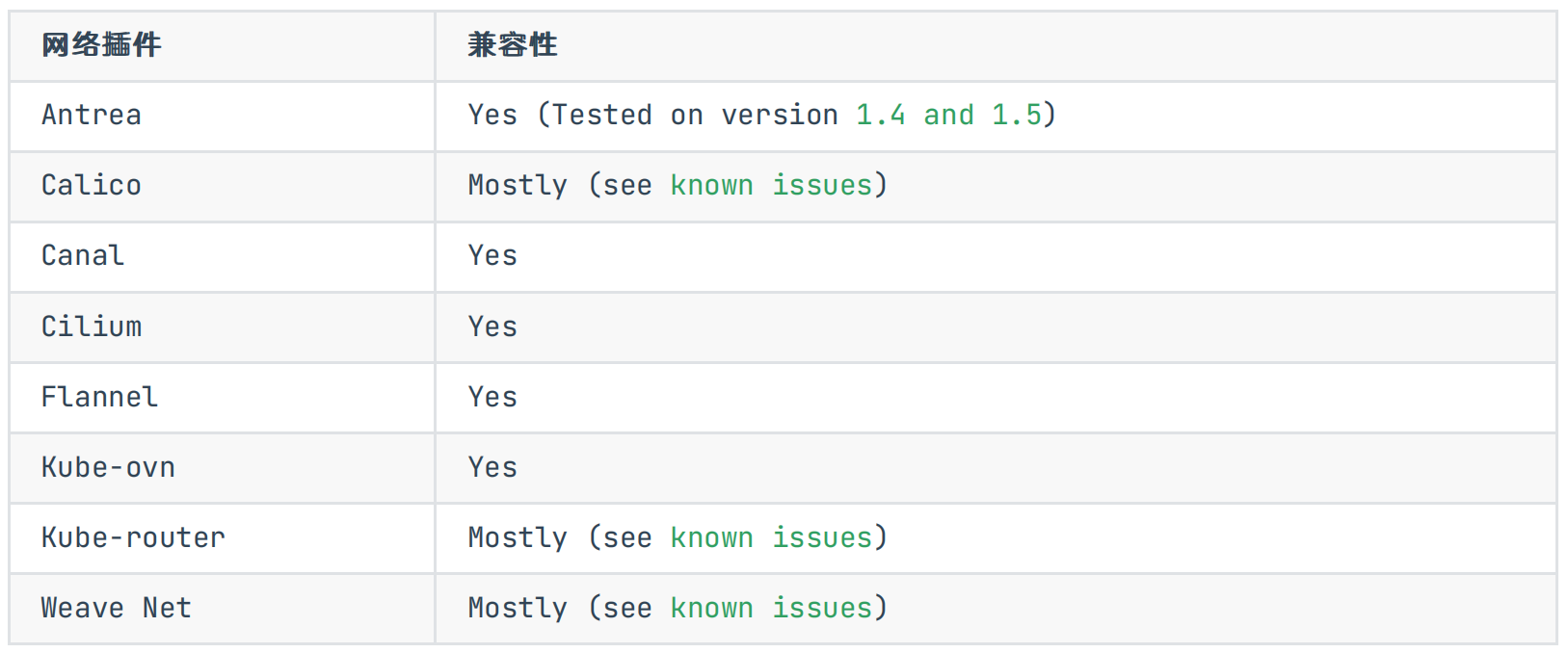Click the "Yes" text in Kube-ovn row
Image resolution: width=1568 pixels, height=653 pixels.
tap(492, 468)
